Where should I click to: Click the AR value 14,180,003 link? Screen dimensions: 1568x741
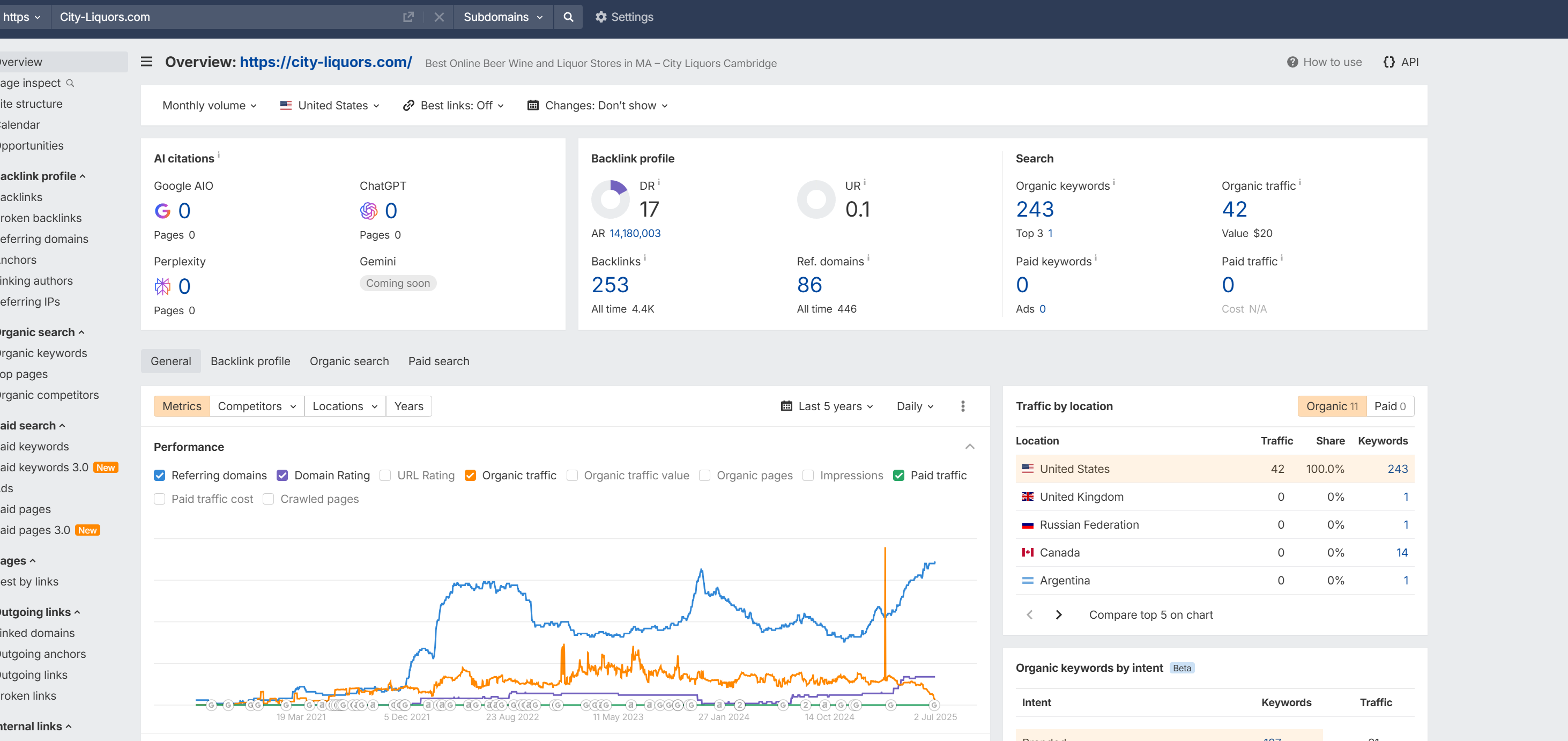tap(635, 233)
